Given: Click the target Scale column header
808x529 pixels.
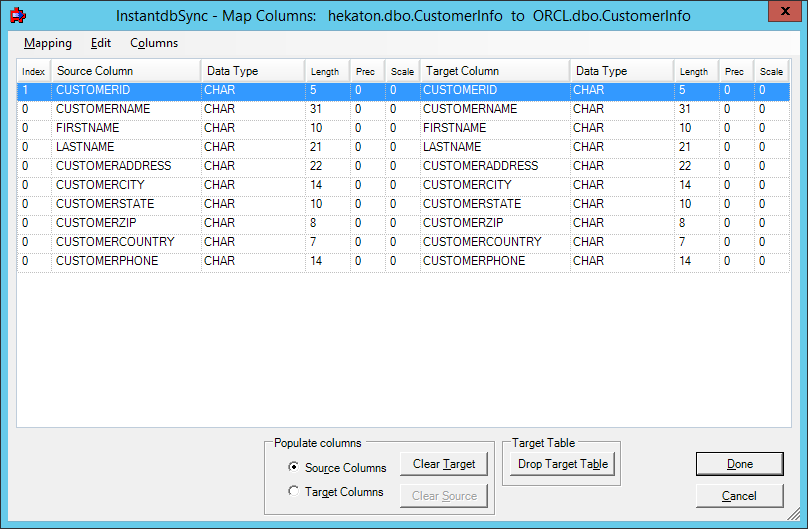Looking at the screenshot, I should coord(771,72).
